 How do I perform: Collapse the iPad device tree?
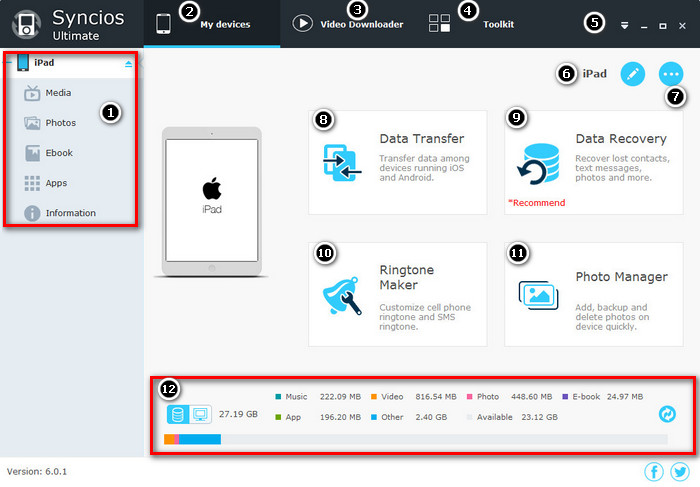point(9,62)
